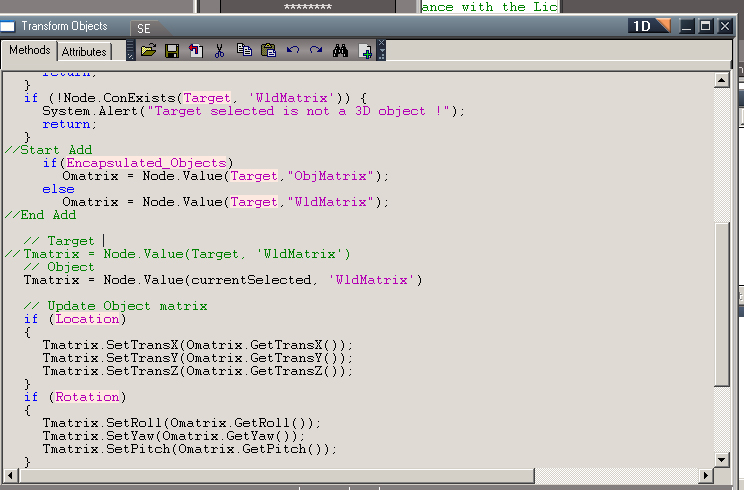744x490 pixels.
Task: Maximize the Transform Objects window
Action: (x=706, y=26)
